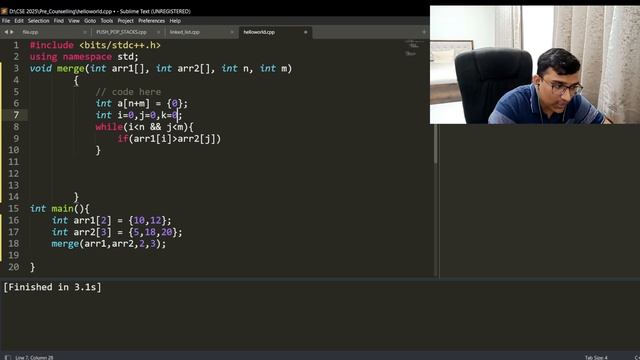Select line number 1 in gutter

coord(16,45)
